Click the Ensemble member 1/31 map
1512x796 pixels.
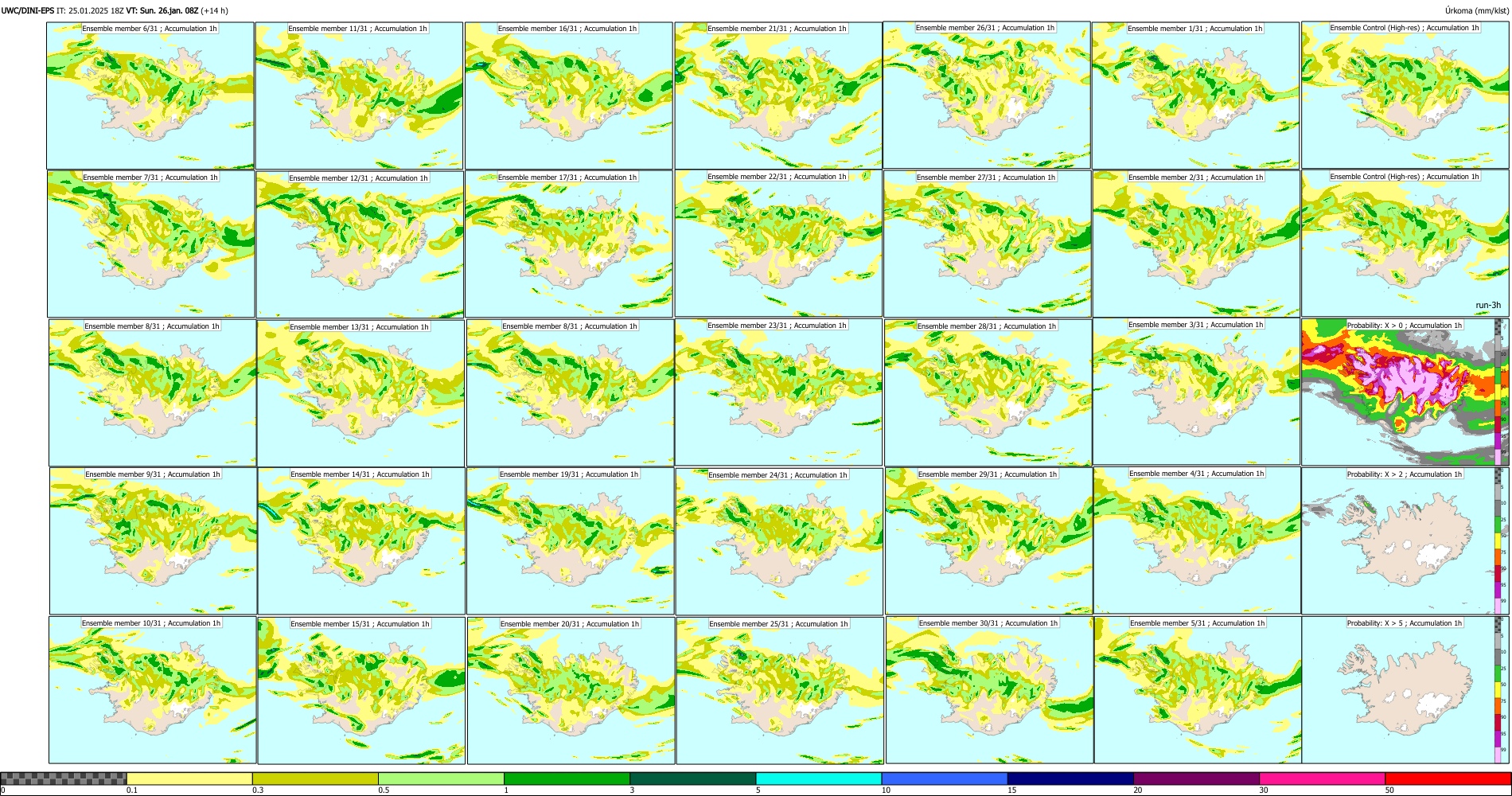1196,96
